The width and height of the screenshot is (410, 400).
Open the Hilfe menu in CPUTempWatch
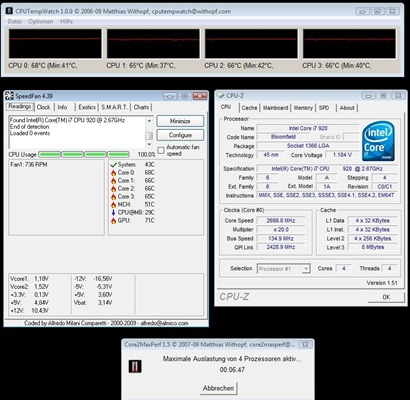[x=66, y=21]
